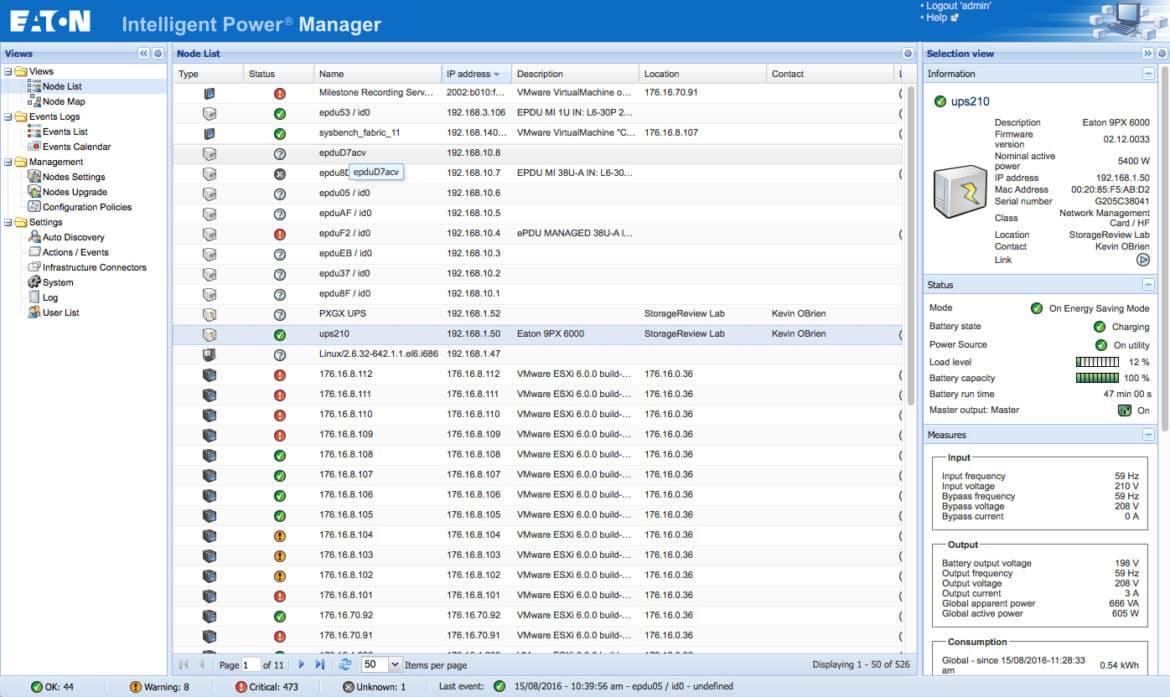Click type icon of sysbench_fabric_11 row

pyautogui.click(x=210, y=134)
